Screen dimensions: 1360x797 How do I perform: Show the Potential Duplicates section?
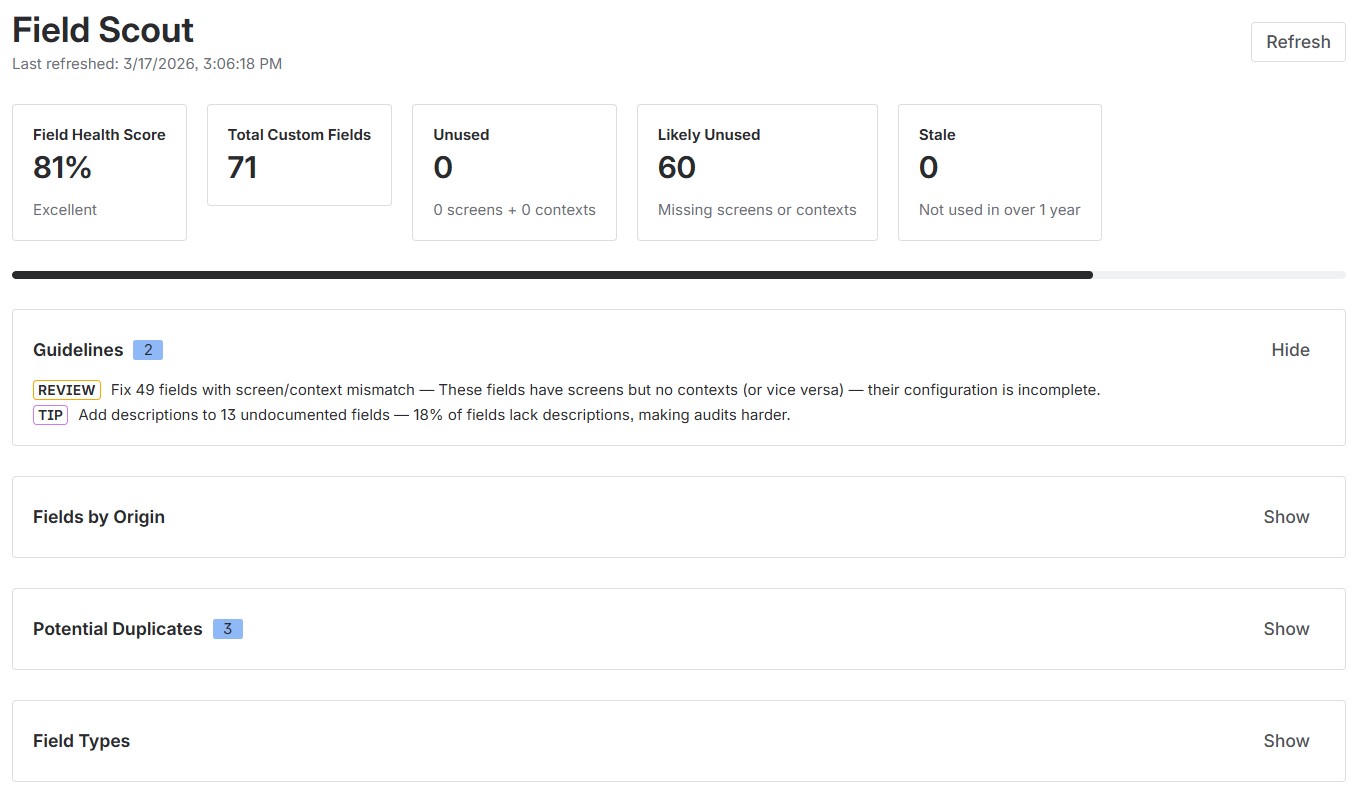[x=1286, y=628]
